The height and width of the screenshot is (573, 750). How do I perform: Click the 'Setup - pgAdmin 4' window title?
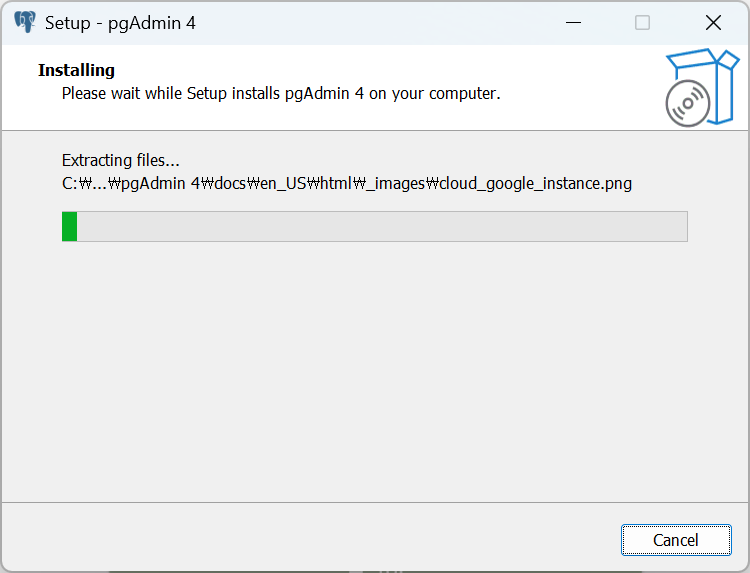[x=120, y=23]
